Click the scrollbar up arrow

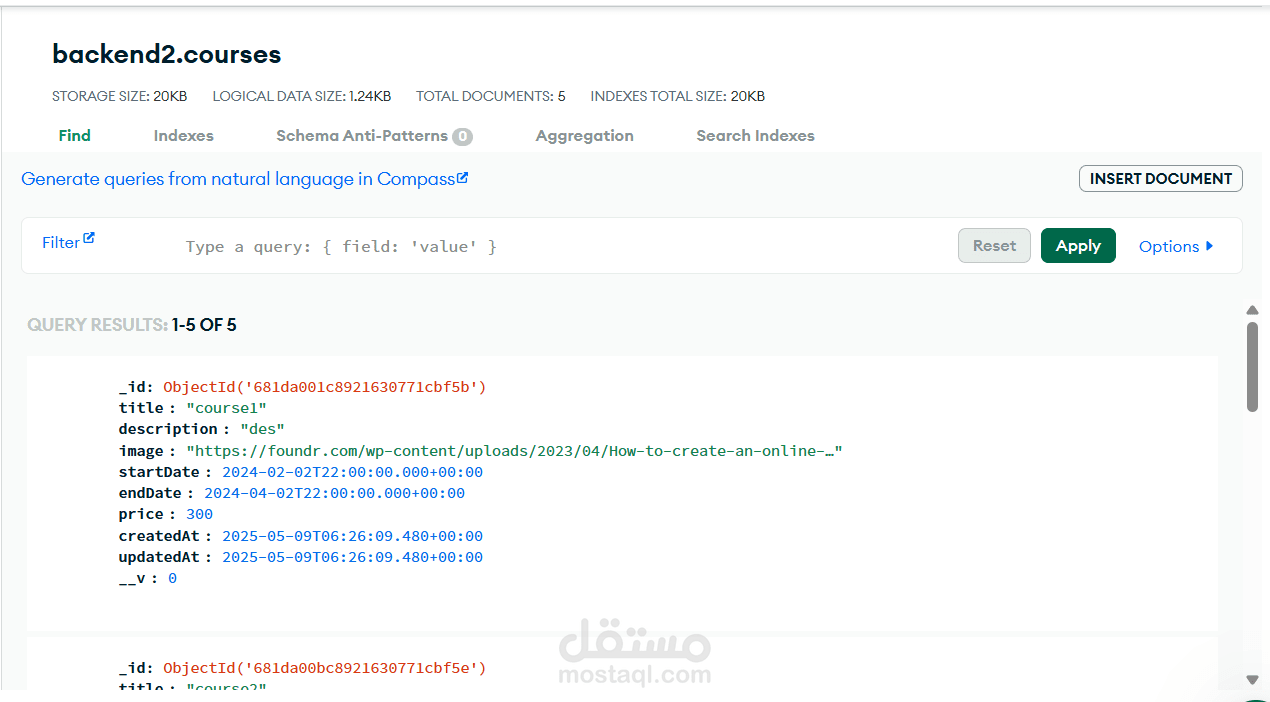[1252, 311]
